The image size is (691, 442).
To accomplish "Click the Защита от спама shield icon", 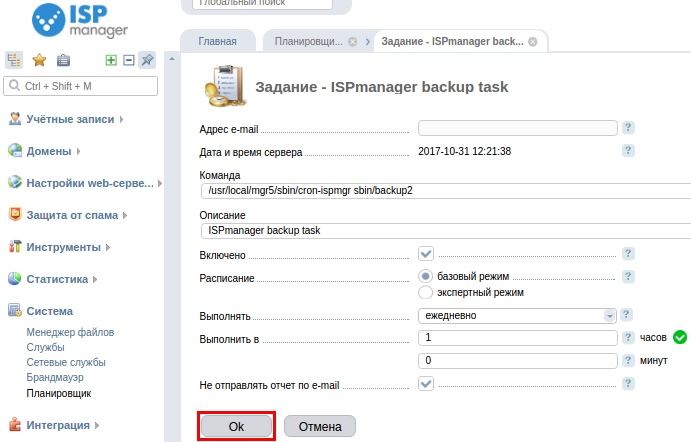I will pyautogui.click(x=15, y=214).
